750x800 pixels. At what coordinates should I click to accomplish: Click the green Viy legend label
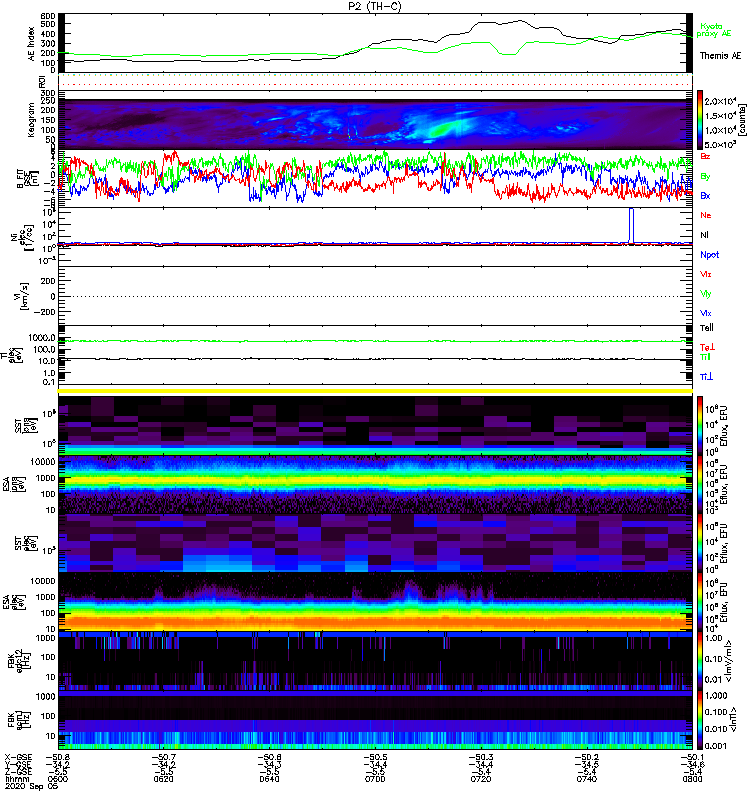706,294
